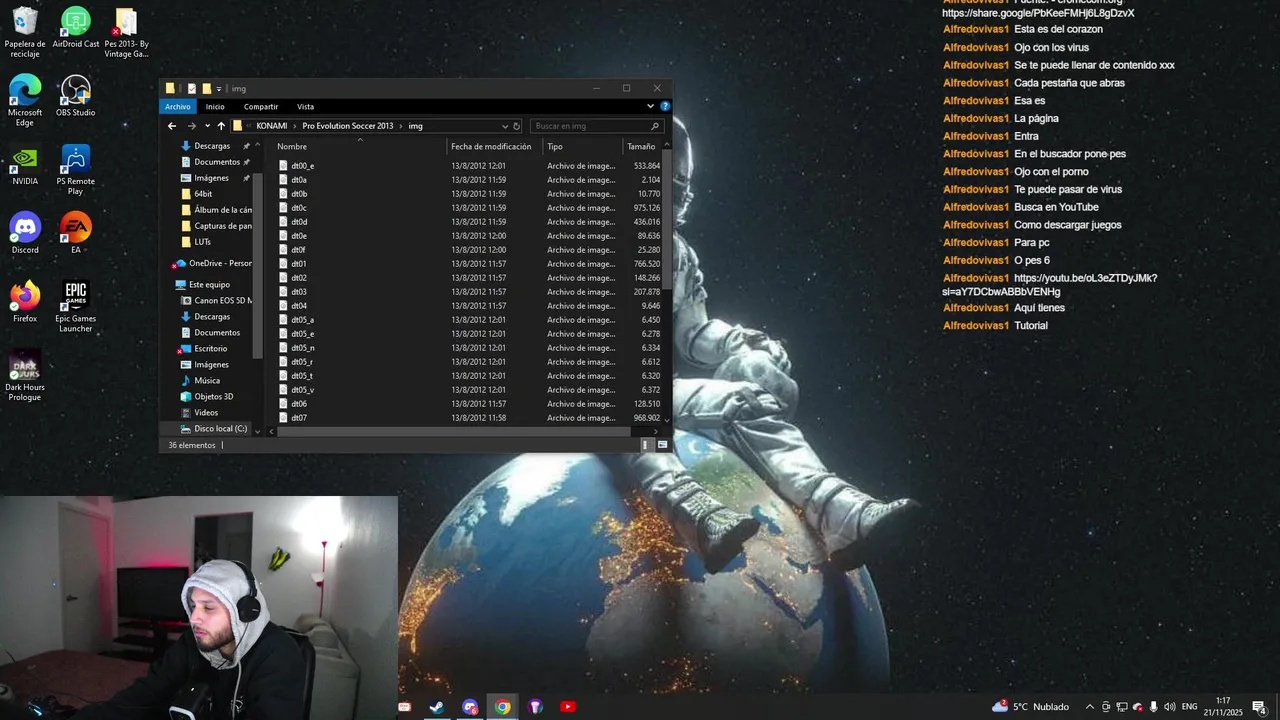The image size is (1280, 720).
Task: Open Google Chrome from the taskbar
Action: tap(502, 707)
